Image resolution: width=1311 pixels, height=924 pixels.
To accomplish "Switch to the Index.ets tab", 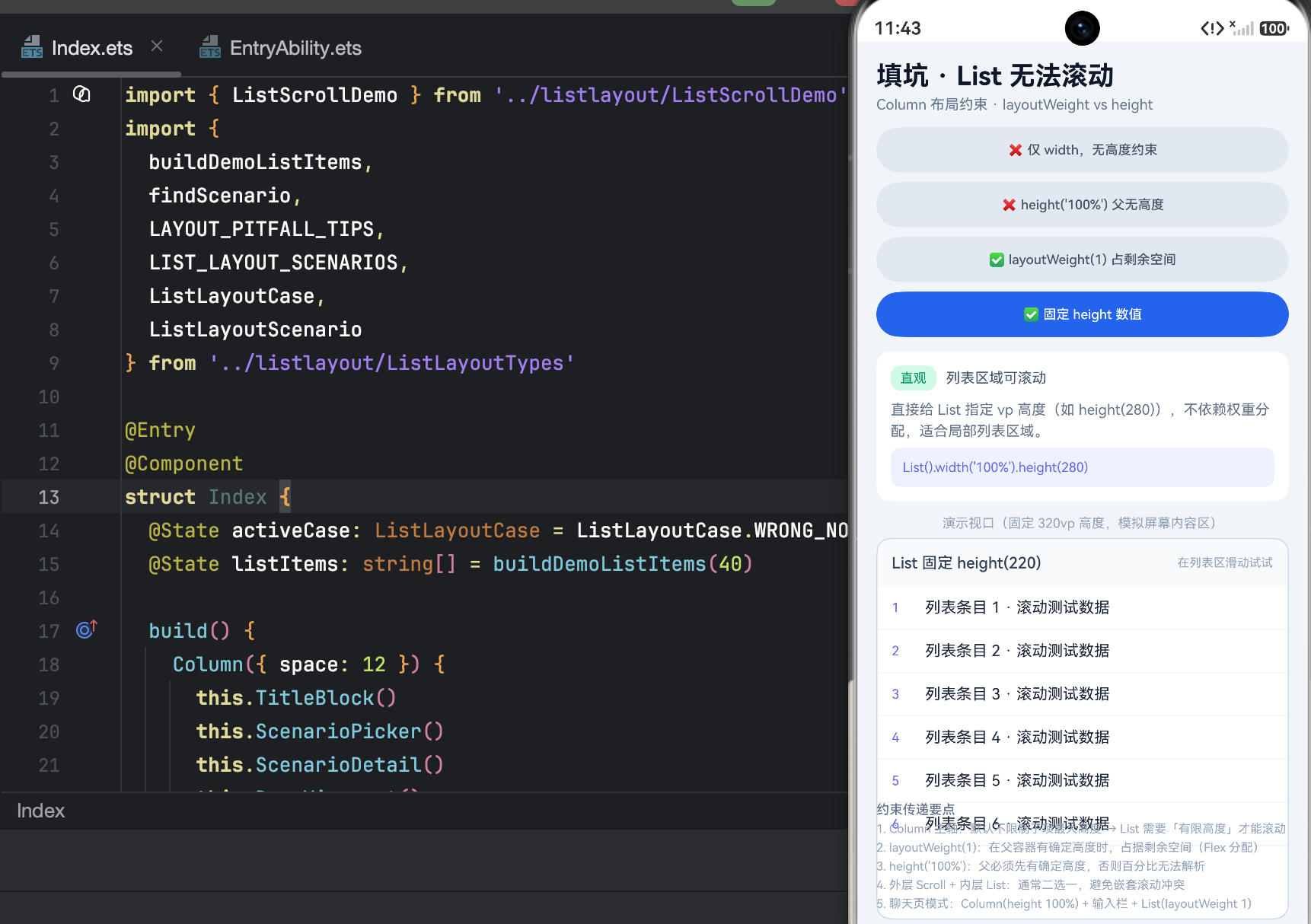I will [x=91, y=48].
